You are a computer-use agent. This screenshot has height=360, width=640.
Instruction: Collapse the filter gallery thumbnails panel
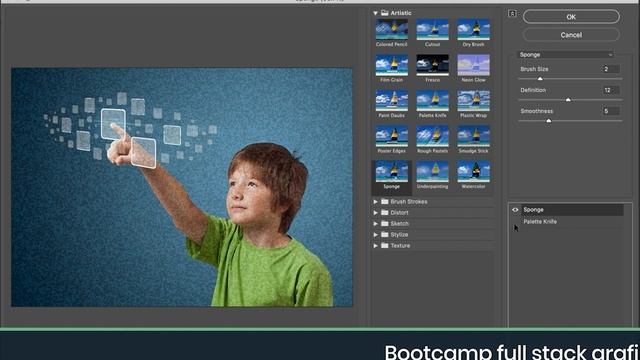coord(512,14)
